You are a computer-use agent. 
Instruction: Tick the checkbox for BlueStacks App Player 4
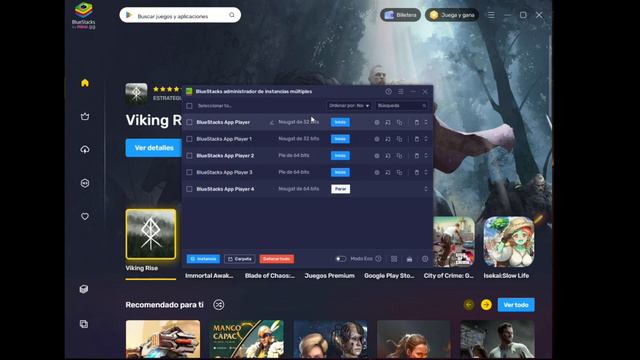(x=189, y=189)
